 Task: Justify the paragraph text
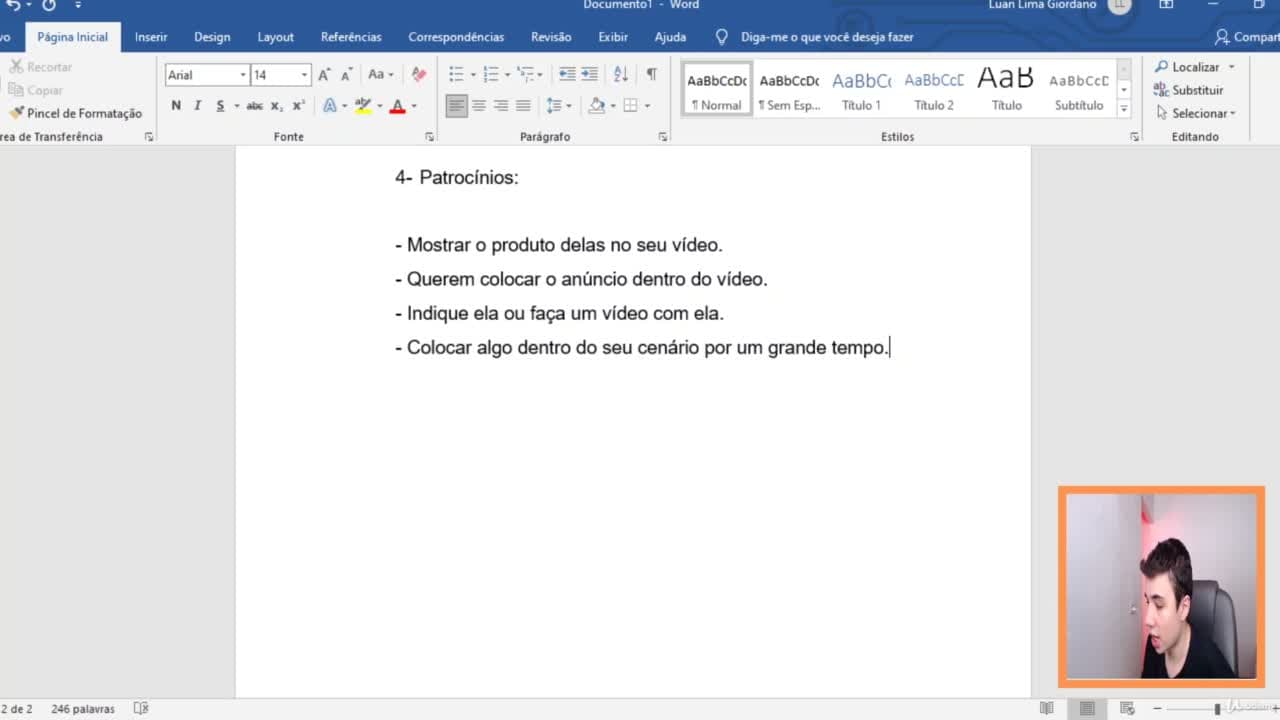click(523, 106)
